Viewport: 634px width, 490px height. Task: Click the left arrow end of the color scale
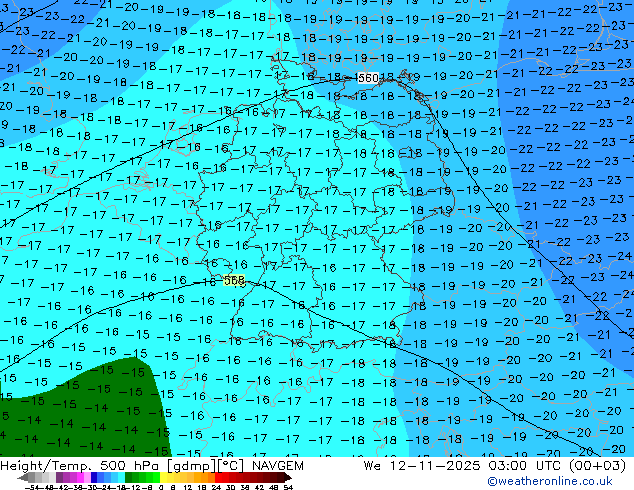pyautogui.click(x=23, y=477)
